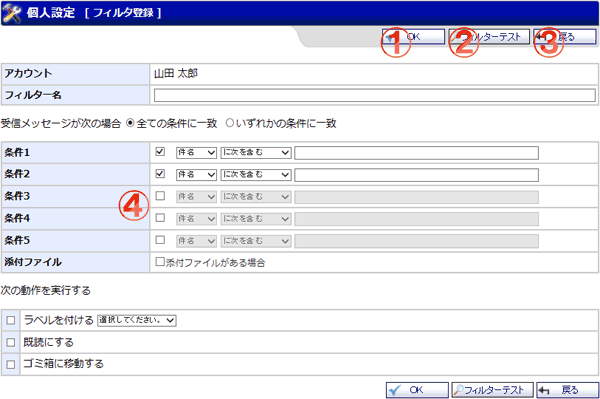Enable the 条件4 checkbox
The image size is (600, 399).
(160, 218)
